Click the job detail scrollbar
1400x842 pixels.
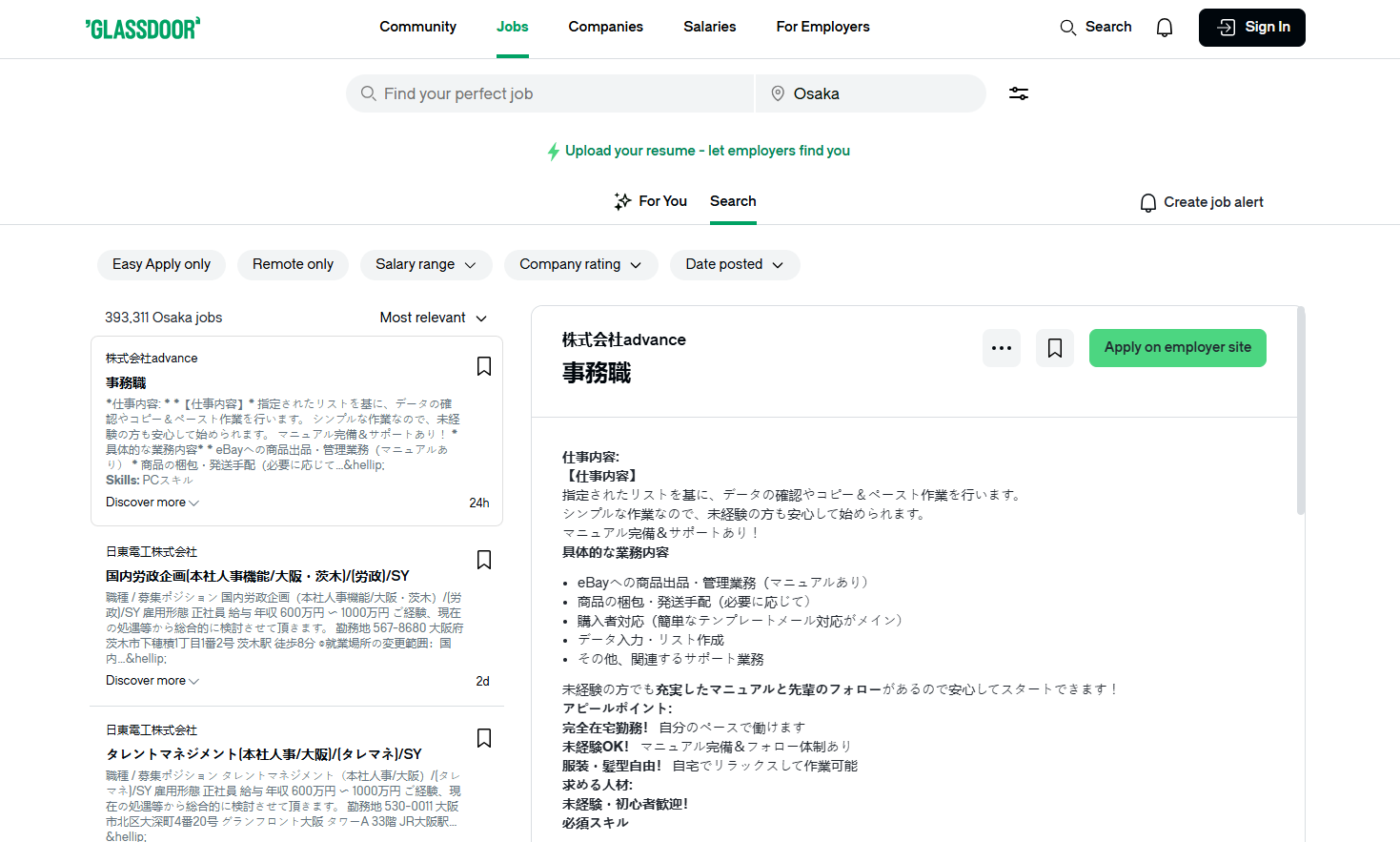click(x=1300, y=410)
